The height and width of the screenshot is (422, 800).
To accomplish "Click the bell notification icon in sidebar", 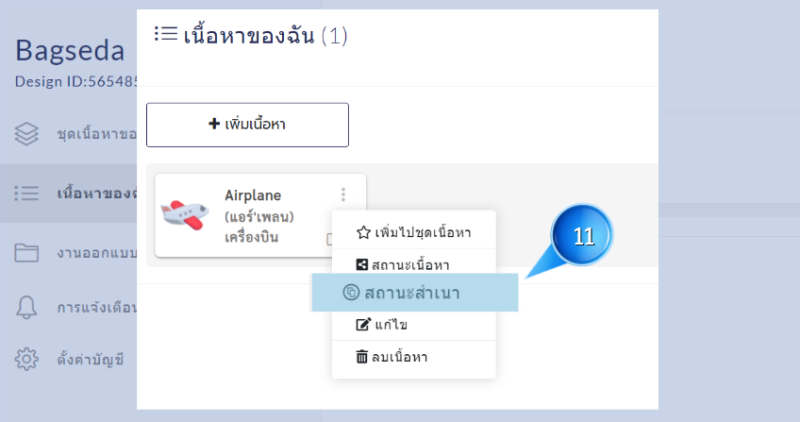I will point(27,307).
